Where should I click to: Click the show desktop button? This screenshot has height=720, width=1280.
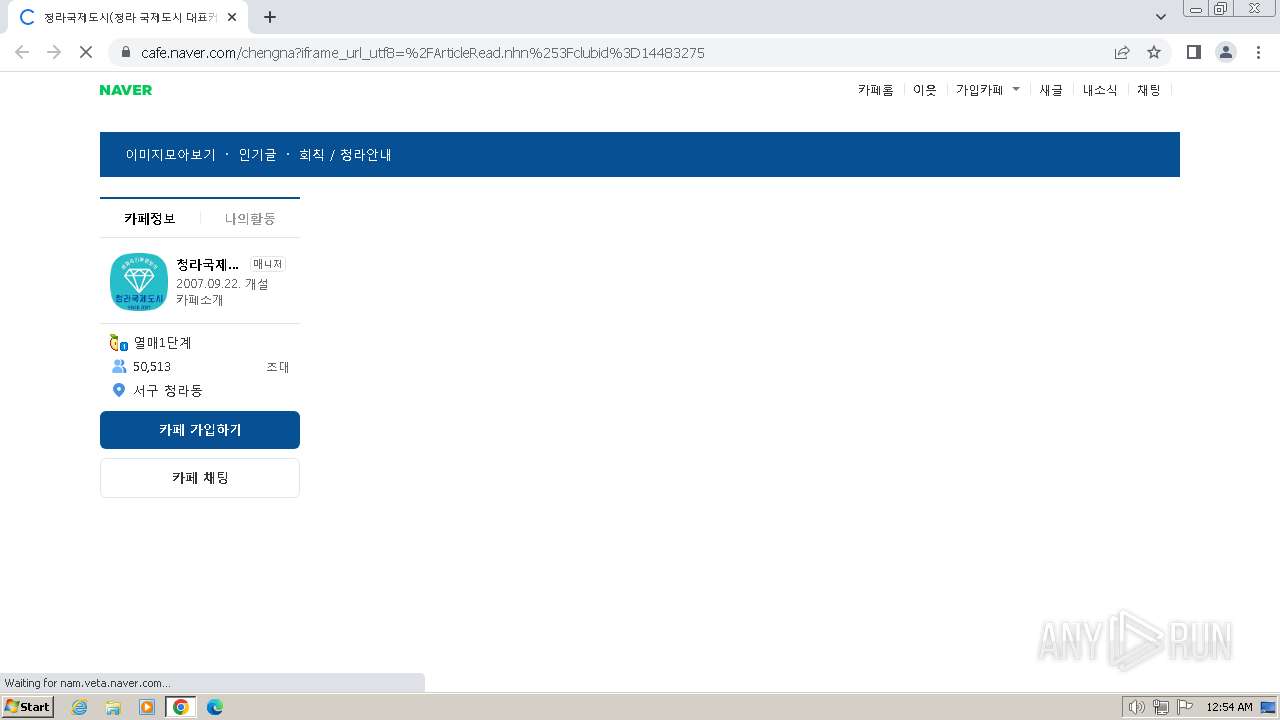tap(1269, 707)
